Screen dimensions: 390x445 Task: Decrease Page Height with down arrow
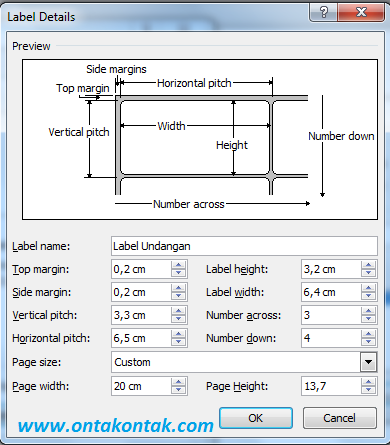(369, 390)
